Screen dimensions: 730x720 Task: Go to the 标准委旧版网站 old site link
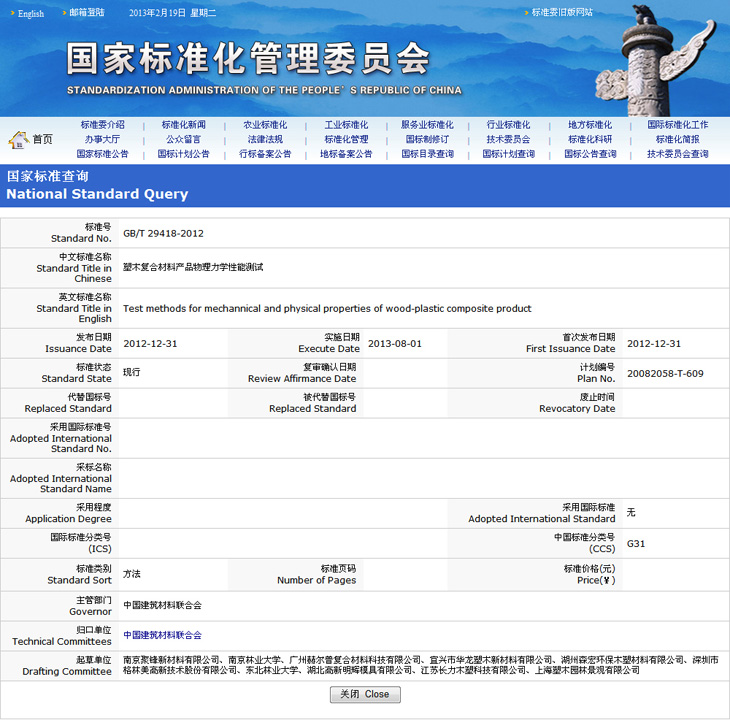[x=562, y=13]
